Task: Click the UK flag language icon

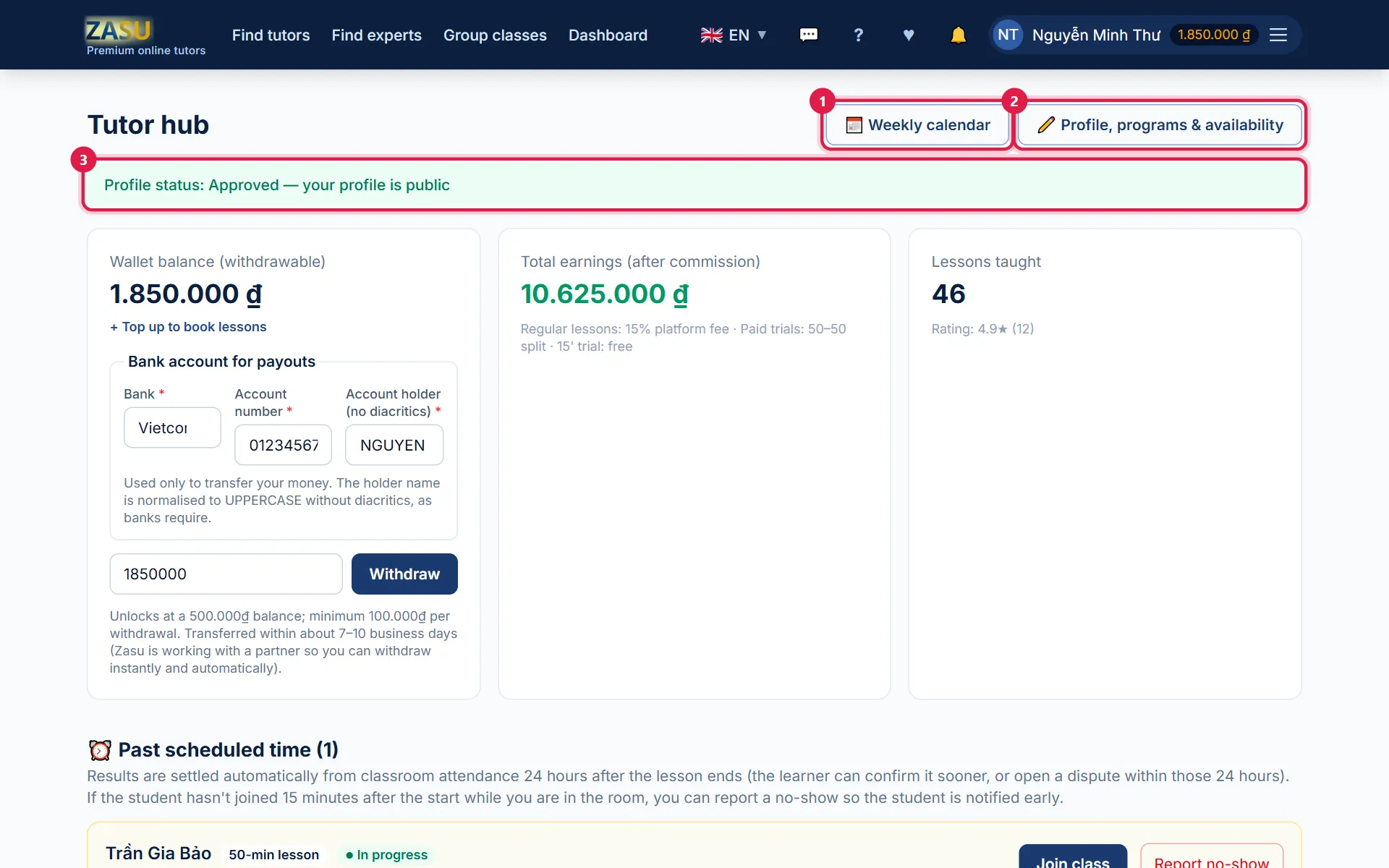Action: [x=711, y=35]
